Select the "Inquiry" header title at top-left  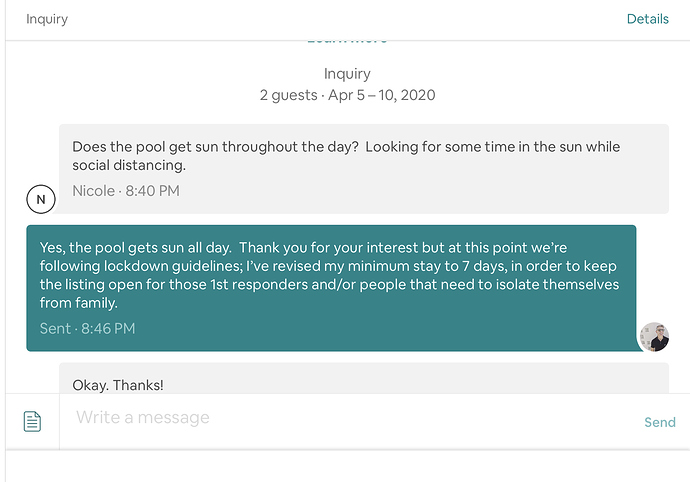click(x=47, y=19)
